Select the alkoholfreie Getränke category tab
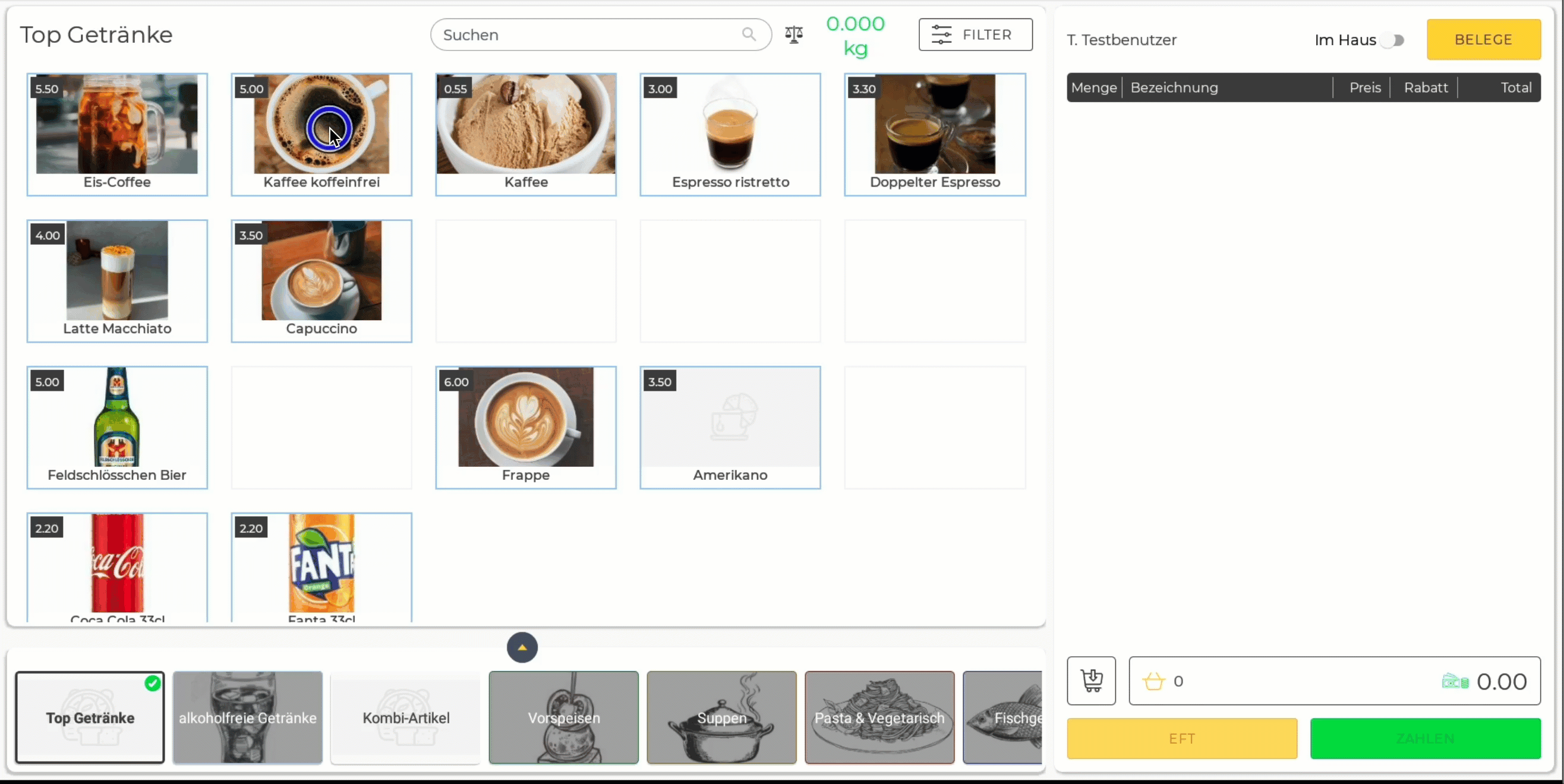Image resolution: width=1564 pixels, height=784 pixels. 248,717
